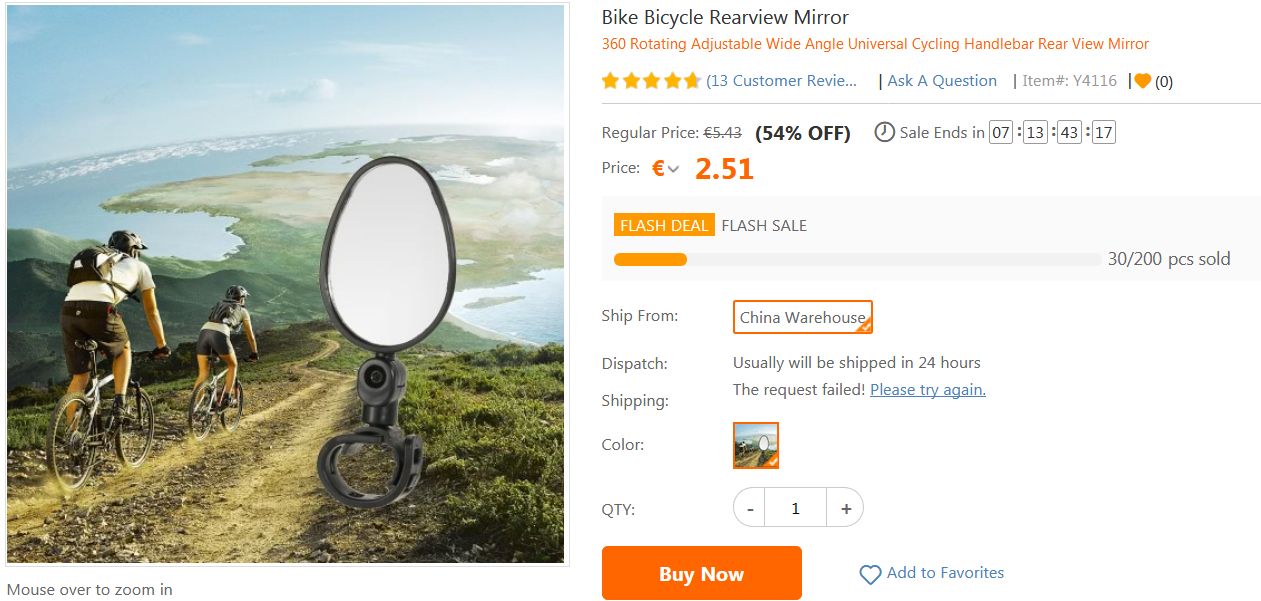
Task: Click the Bike Bicycle Rearview Mirror title
Action: tap(725, 18)
